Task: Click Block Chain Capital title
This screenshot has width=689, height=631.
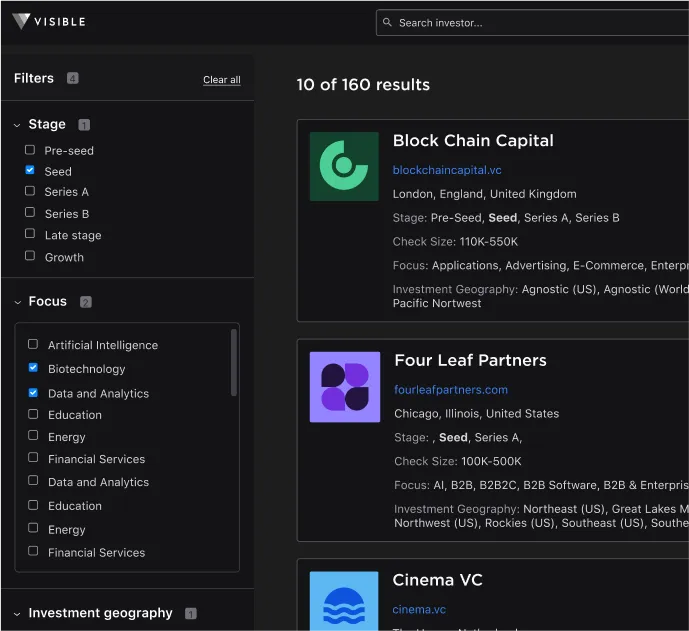Action: pyautogui.click(x=473, y=141)
